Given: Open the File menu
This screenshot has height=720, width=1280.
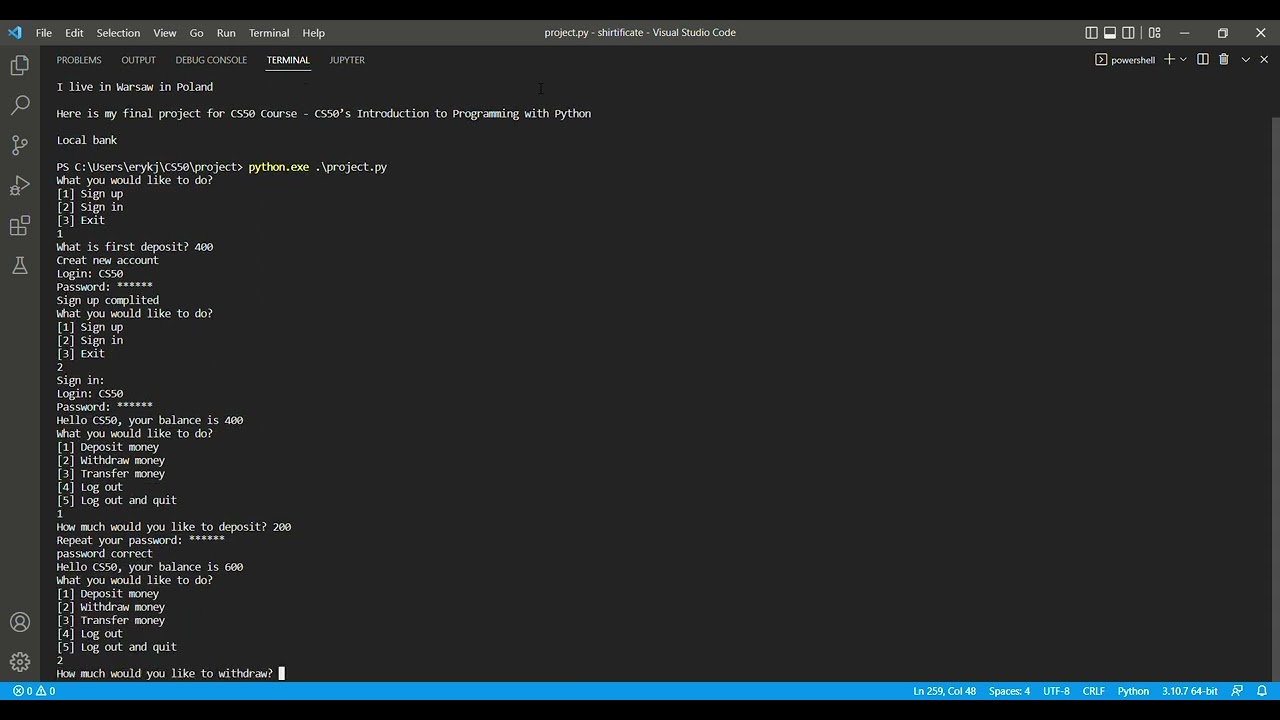Looking at the screenshot, I should click(x=44, y=33).
